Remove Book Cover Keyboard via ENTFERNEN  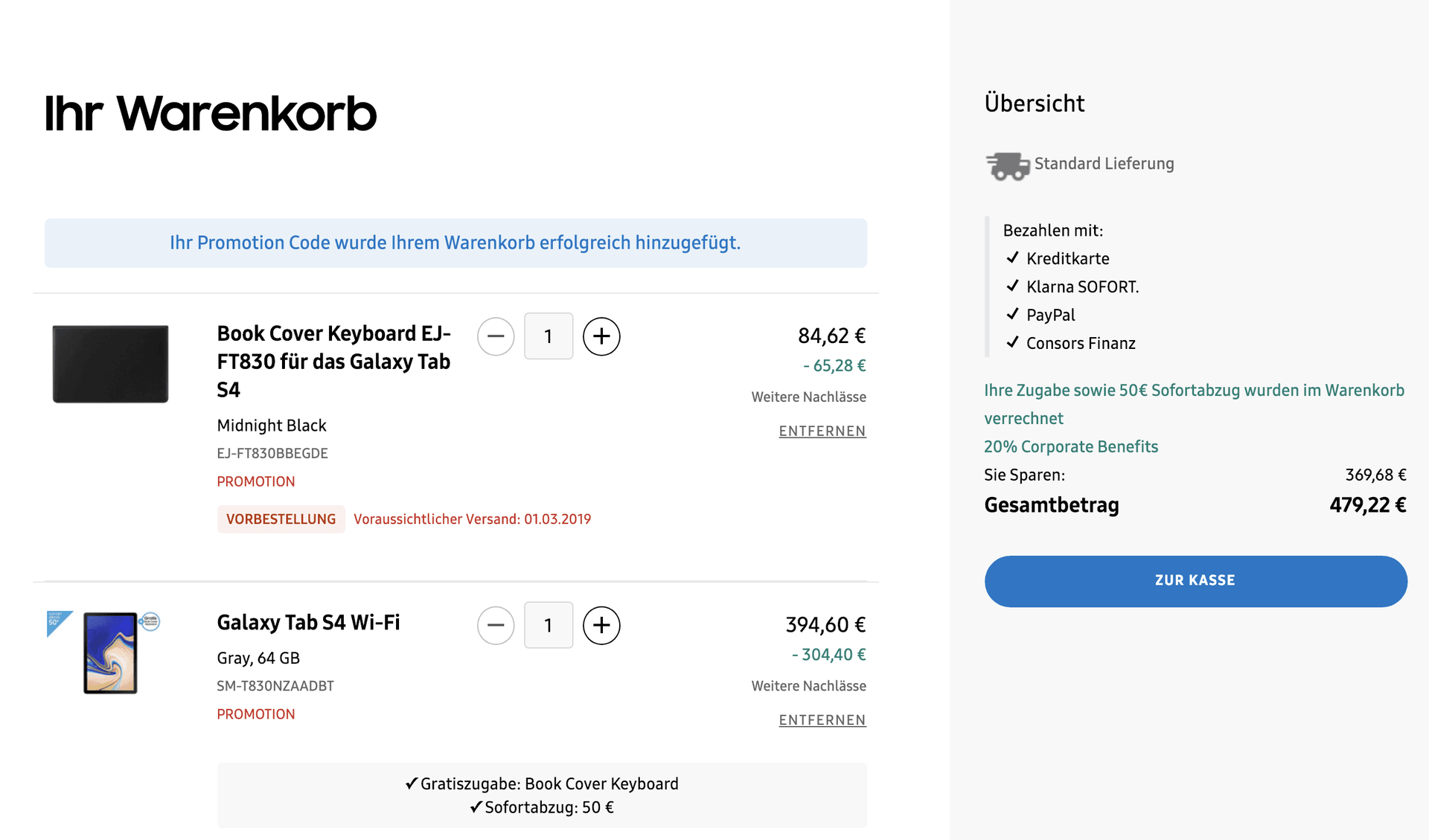822,432
